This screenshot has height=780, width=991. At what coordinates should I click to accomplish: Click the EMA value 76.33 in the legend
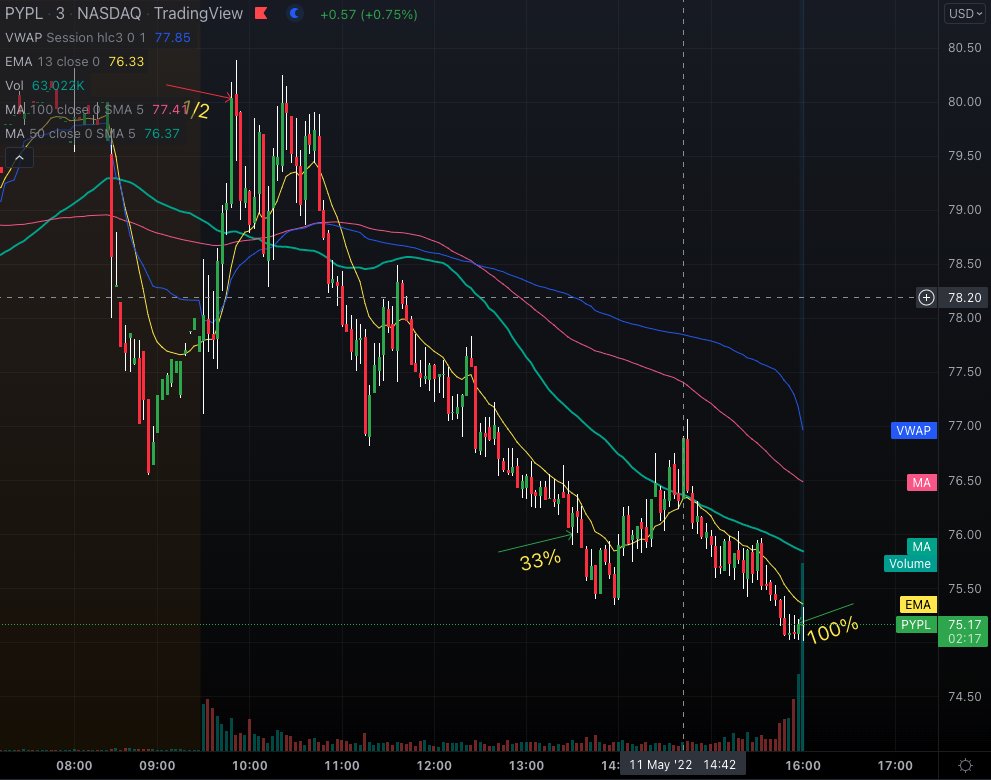[x=126, y=61]
